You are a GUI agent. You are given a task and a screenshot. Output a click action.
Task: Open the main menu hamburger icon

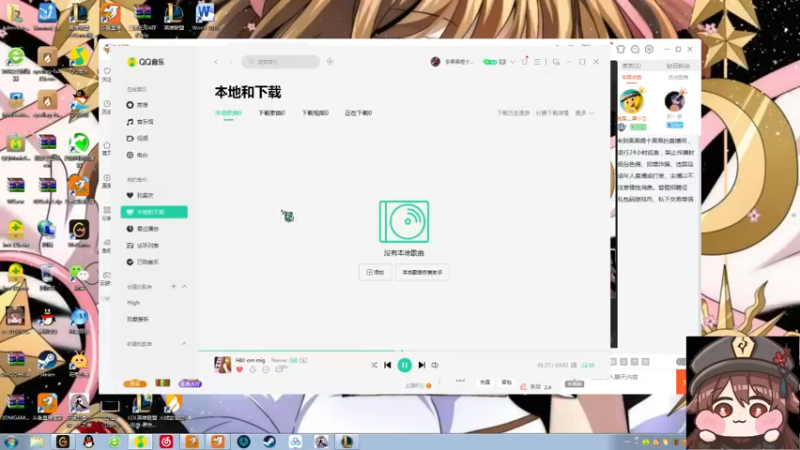537,62
